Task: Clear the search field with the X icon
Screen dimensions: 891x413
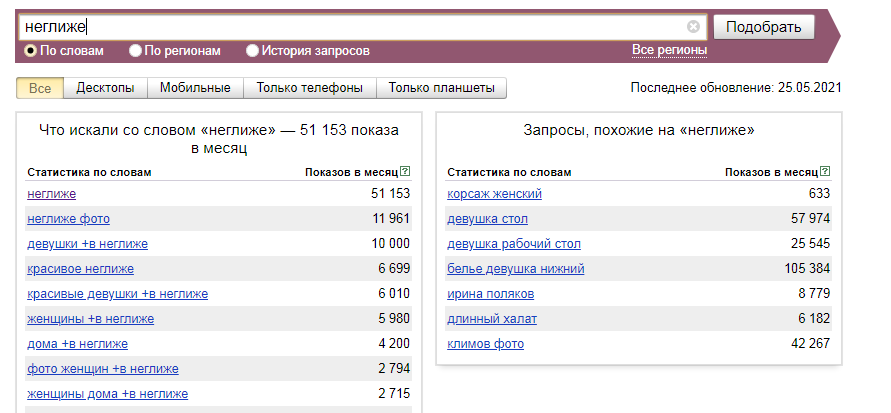Action: [693, 27]
